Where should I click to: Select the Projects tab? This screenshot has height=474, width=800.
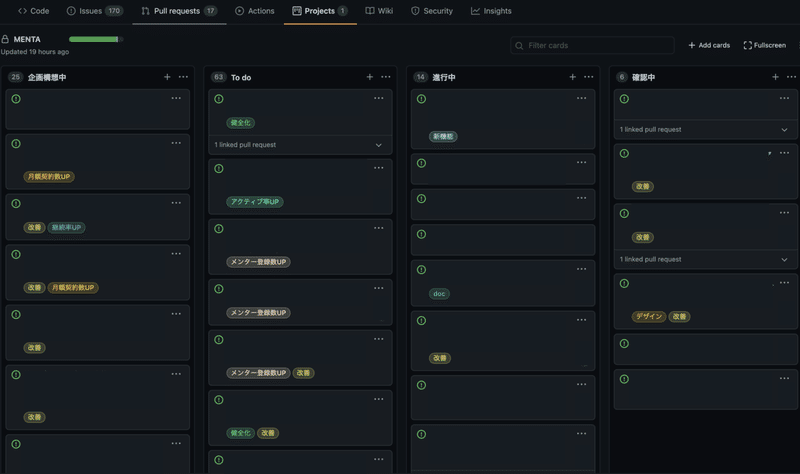(320, 11)
